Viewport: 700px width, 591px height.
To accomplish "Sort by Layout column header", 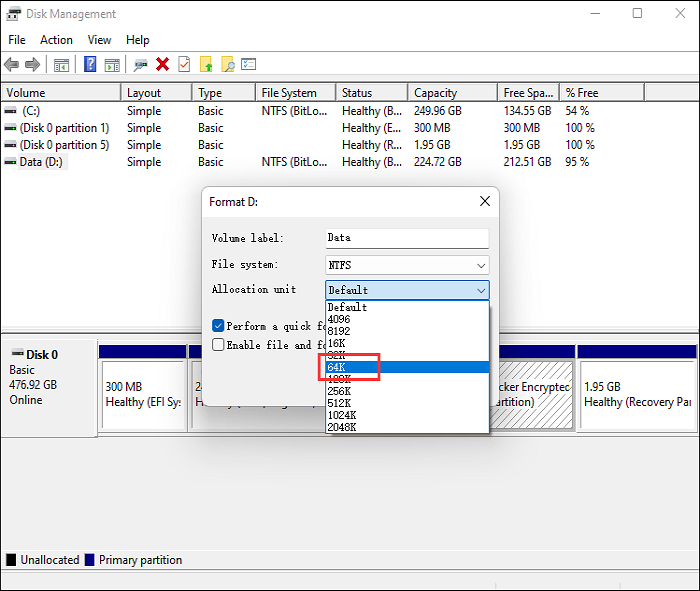I will point(157,92).
